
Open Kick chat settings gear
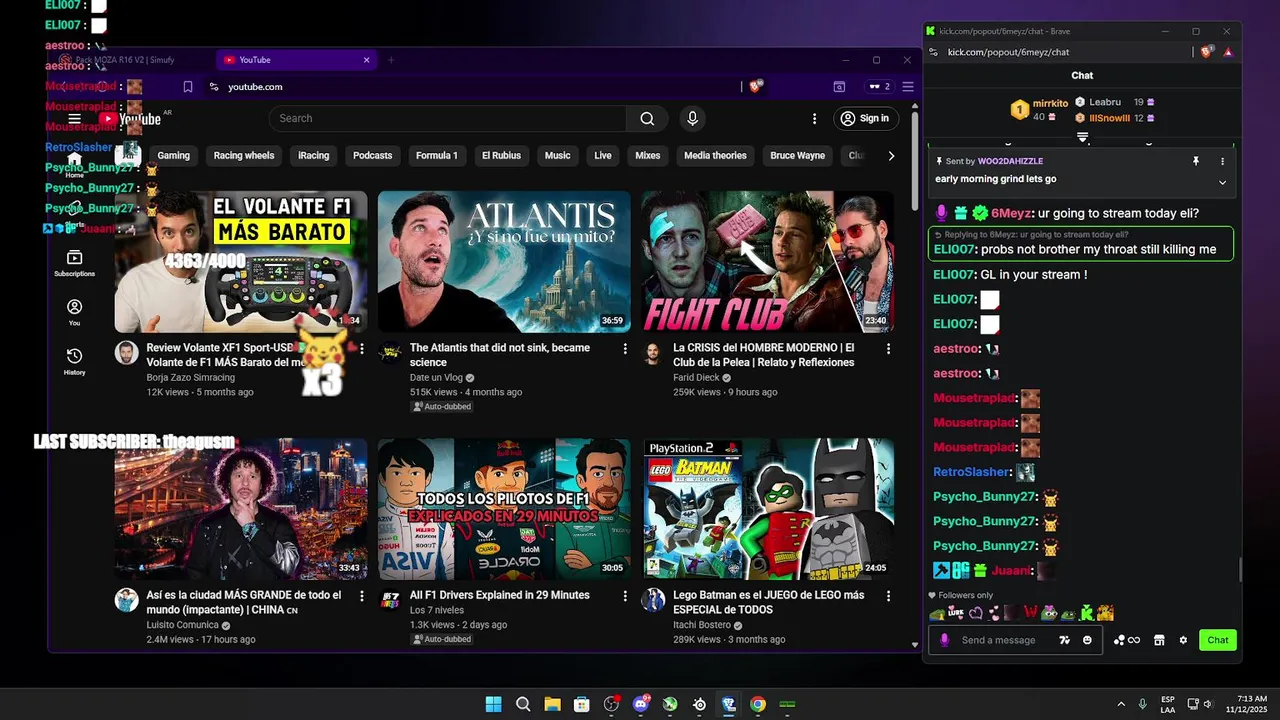click(1183, 640)
